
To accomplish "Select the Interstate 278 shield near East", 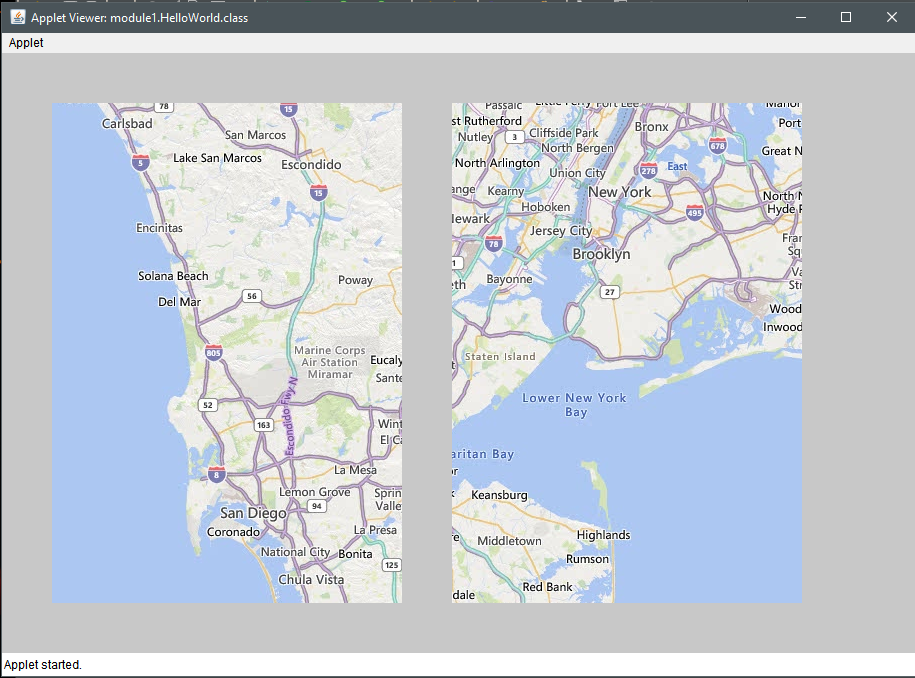I will tap(648, 170).
